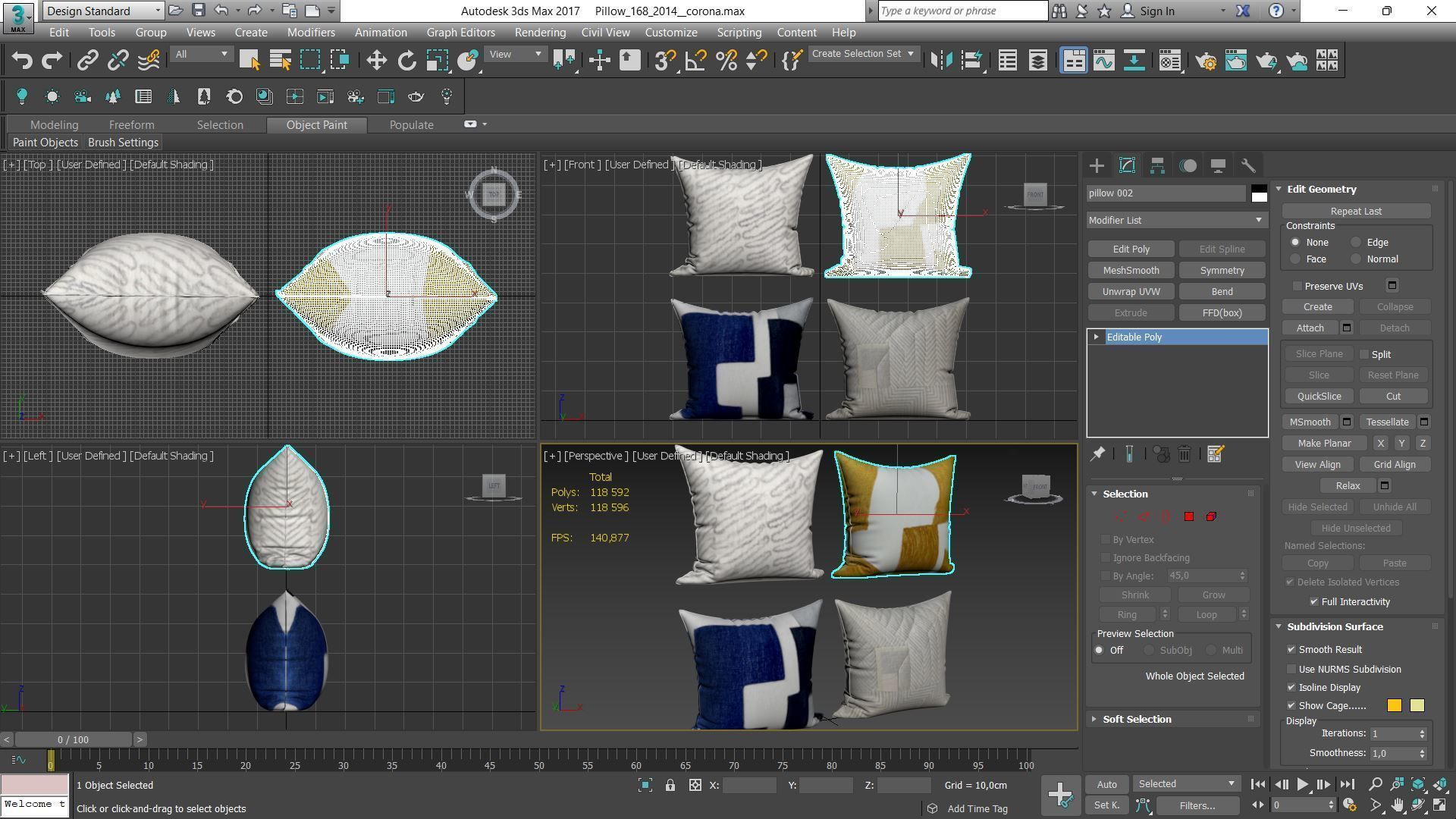Open the Modifier List dropdown
The image size is (1456, 819).
tap(1176, 220)
